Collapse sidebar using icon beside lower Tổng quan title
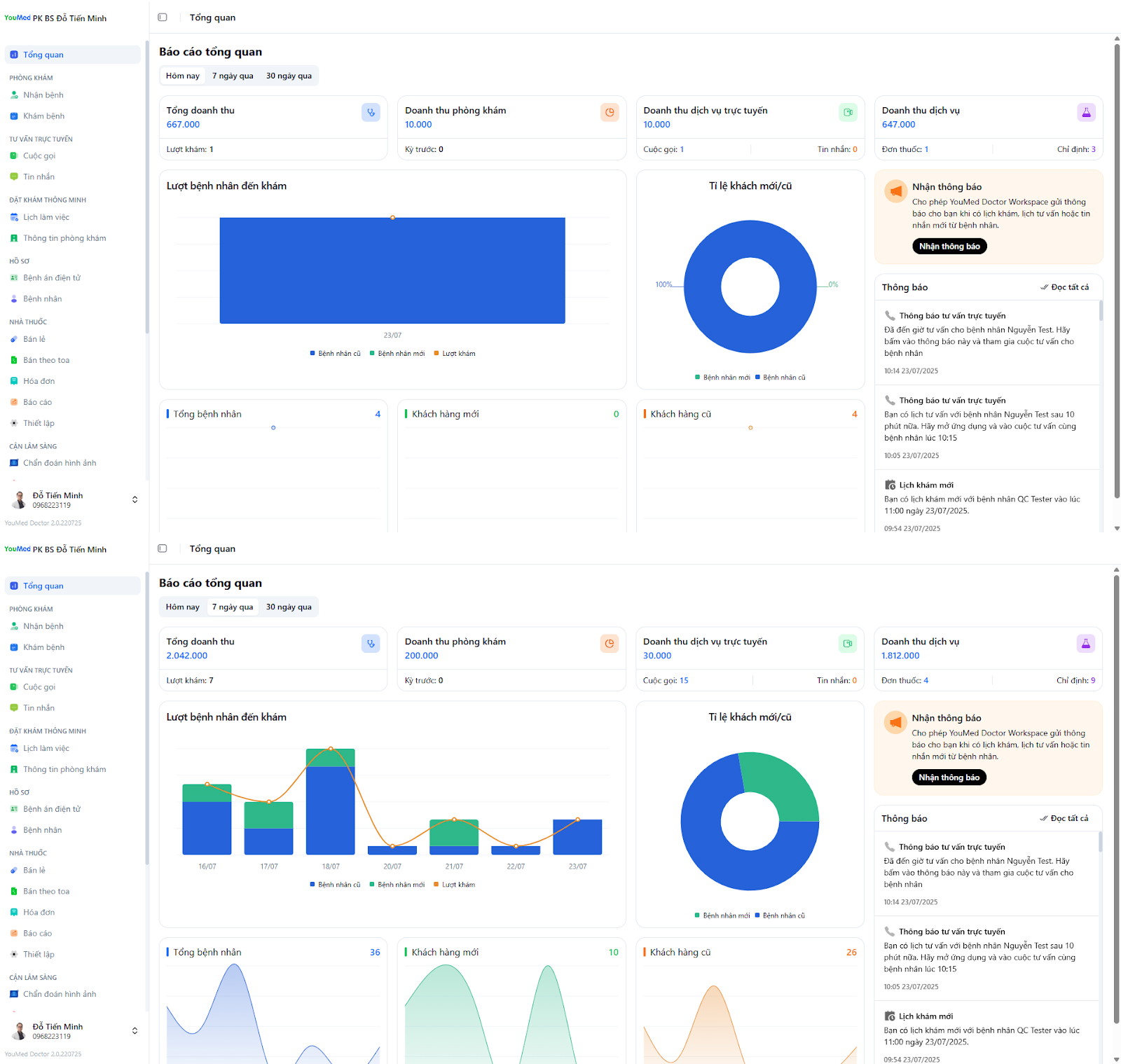The height and width of the screenshot is (1064, 1121). 163,548
